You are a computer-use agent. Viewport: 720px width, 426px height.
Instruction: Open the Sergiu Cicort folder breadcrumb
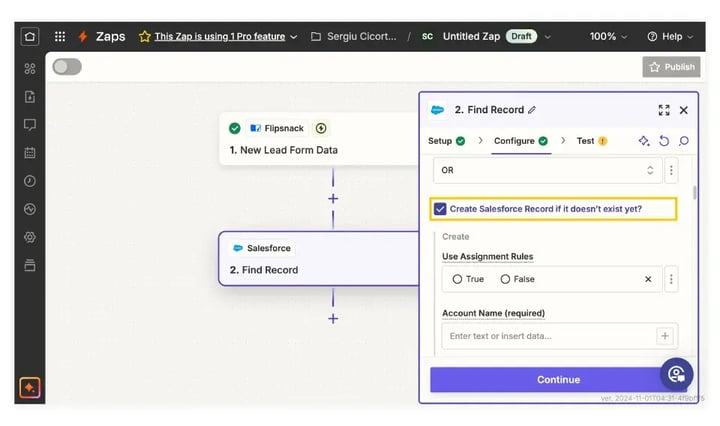coord(361,36)
